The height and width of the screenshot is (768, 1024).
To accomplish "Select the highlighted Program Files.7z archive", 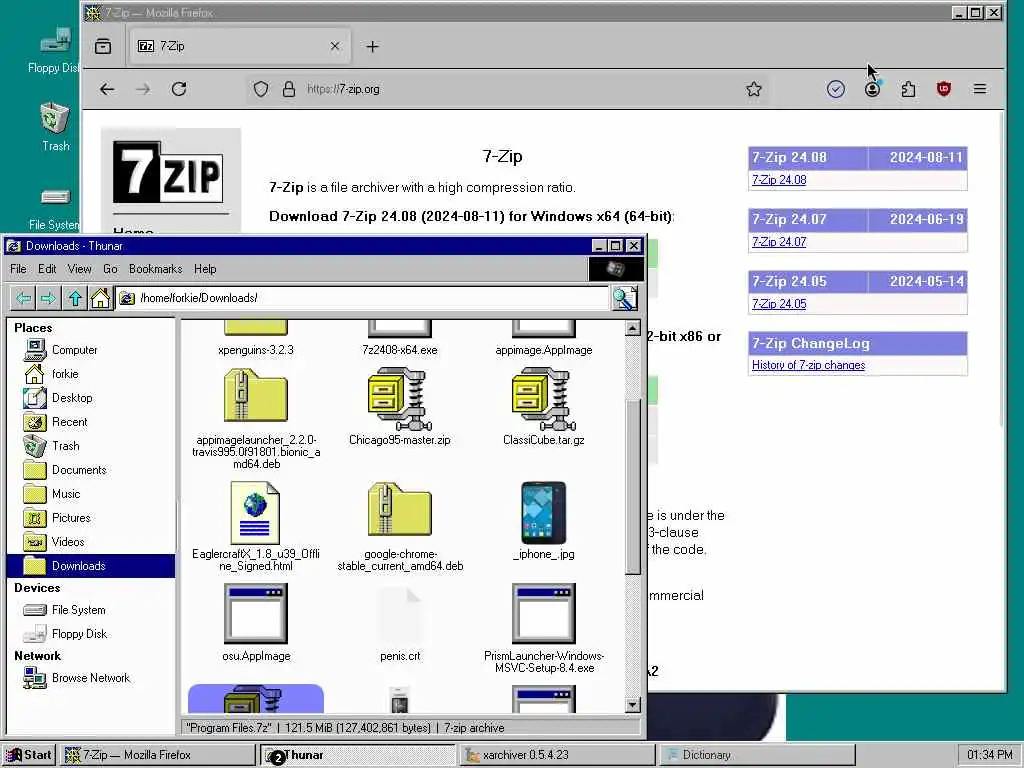I will (x=256, y=699).
